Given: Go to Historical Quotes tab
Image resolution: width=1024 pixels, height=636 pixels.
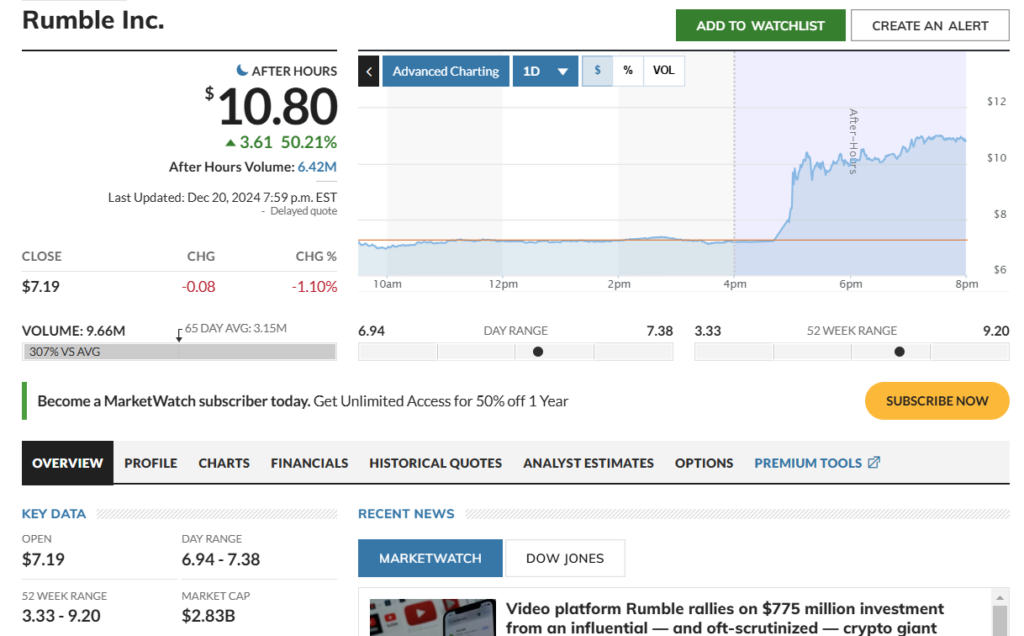Looking at the screenshot, I should [435, 463].
